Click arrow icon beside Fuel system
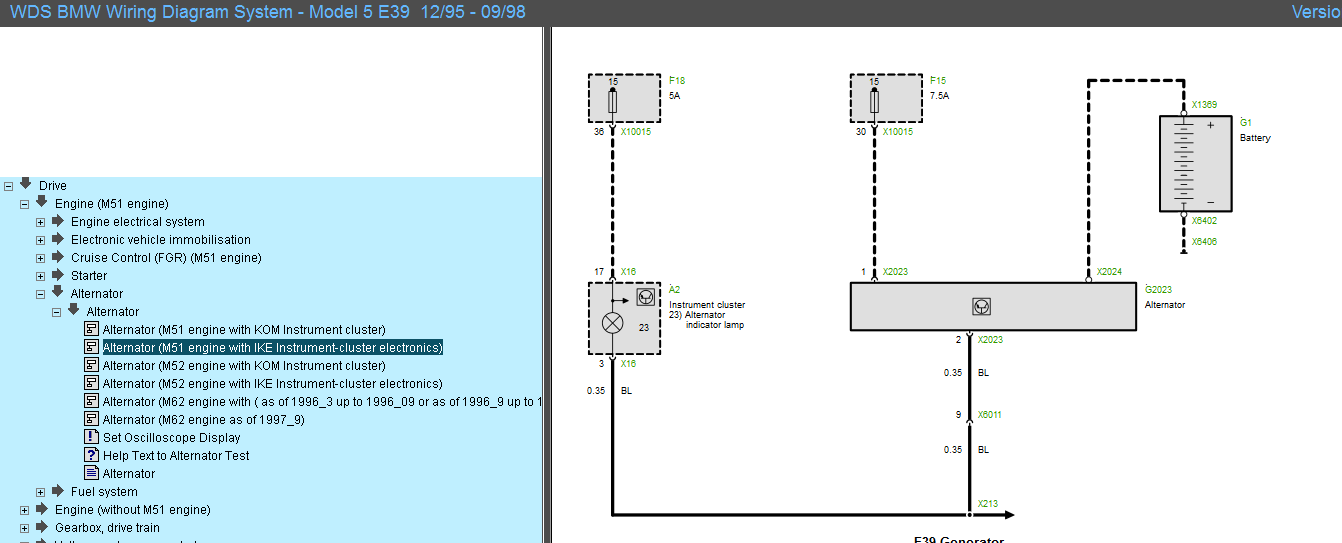The width and height of the screenshot is (1342, 543). click(x=58, y=490)
